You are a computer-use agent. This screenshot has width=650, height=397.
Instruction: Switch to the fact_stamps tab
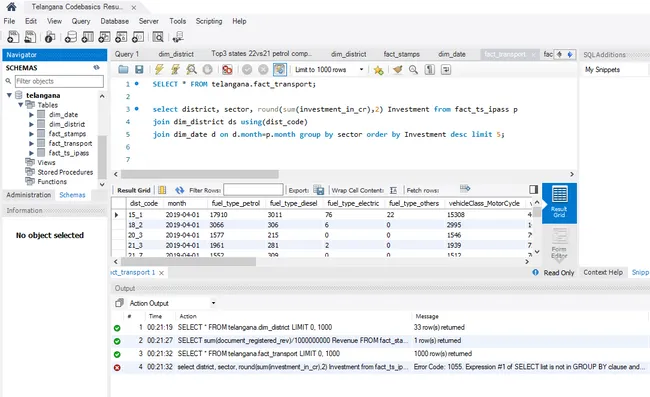(401, 54)
